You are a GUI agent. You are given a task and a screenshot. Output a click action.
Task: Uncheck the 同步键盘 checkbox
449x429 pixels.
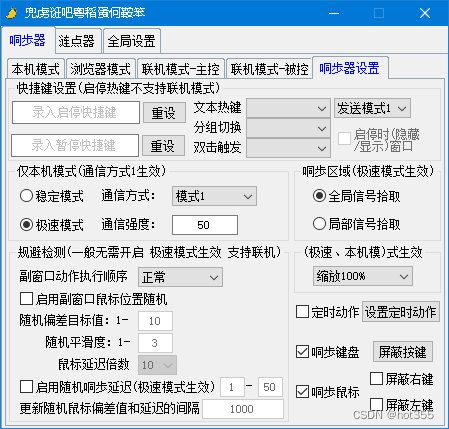point(302,352)
